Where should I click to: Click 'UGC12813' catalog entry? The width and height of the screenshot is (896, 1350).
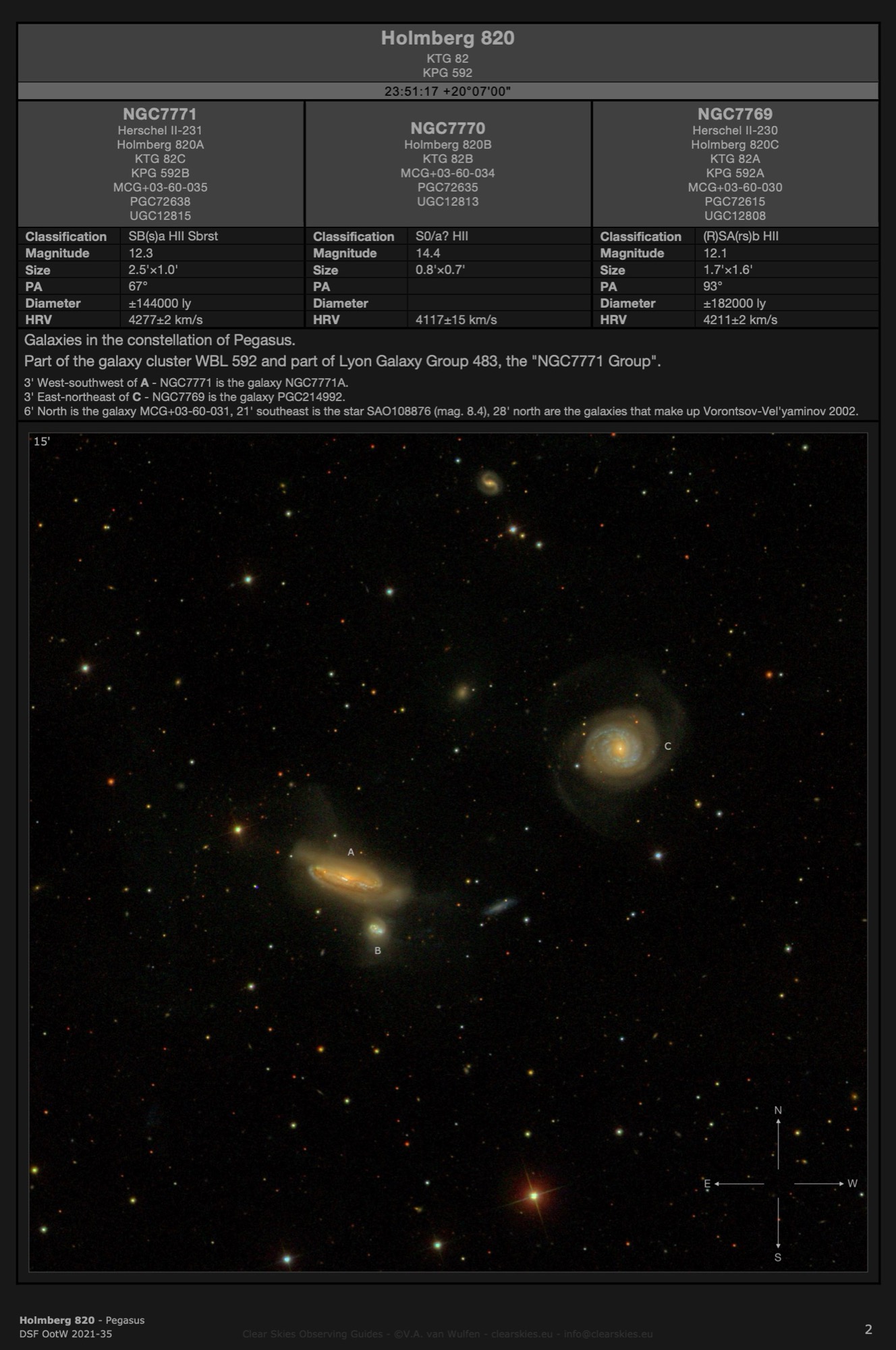coord(447,201)
